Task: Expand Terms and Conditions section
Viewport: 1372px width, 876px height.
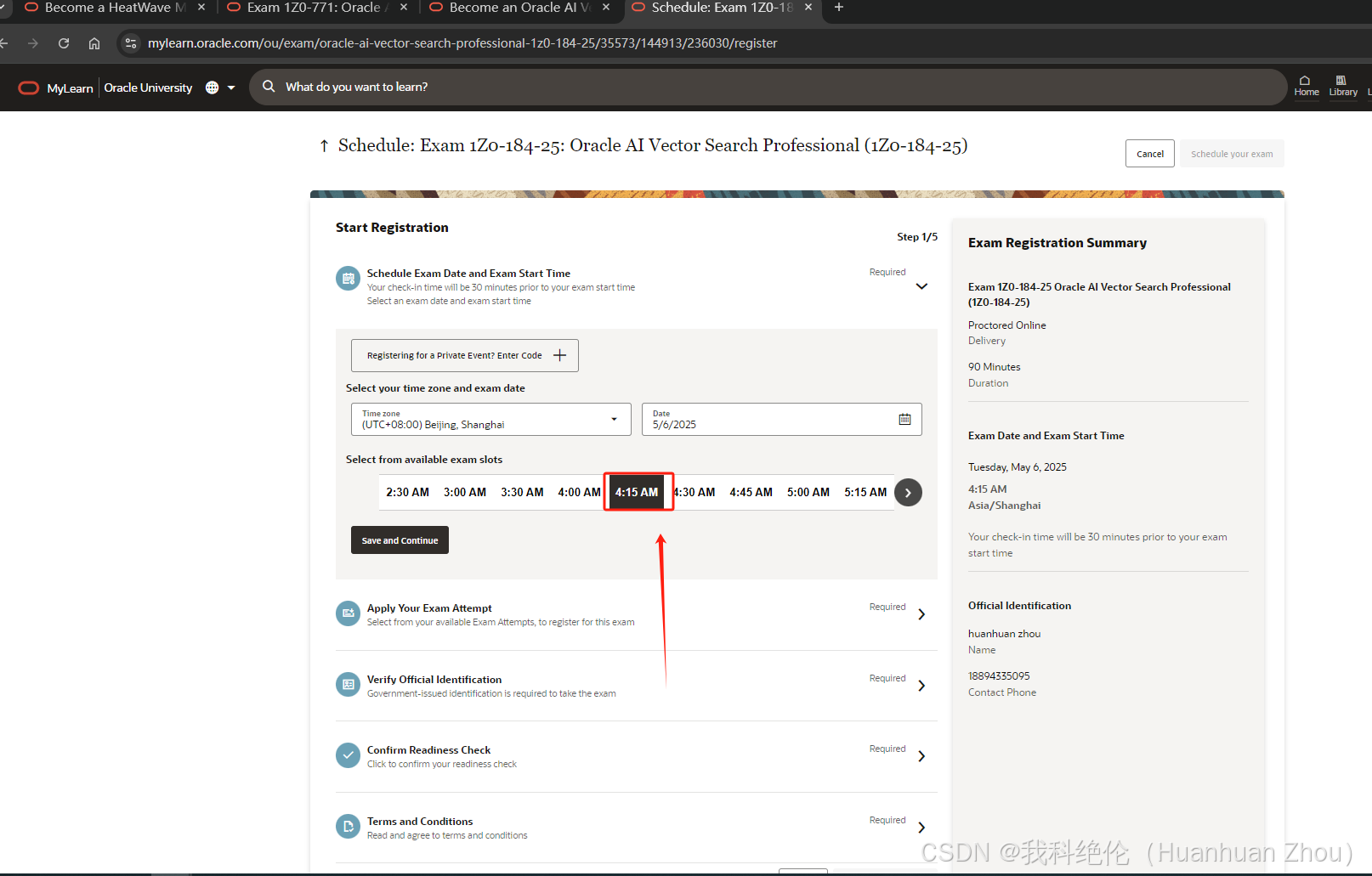Action: (x=921, y=828)
